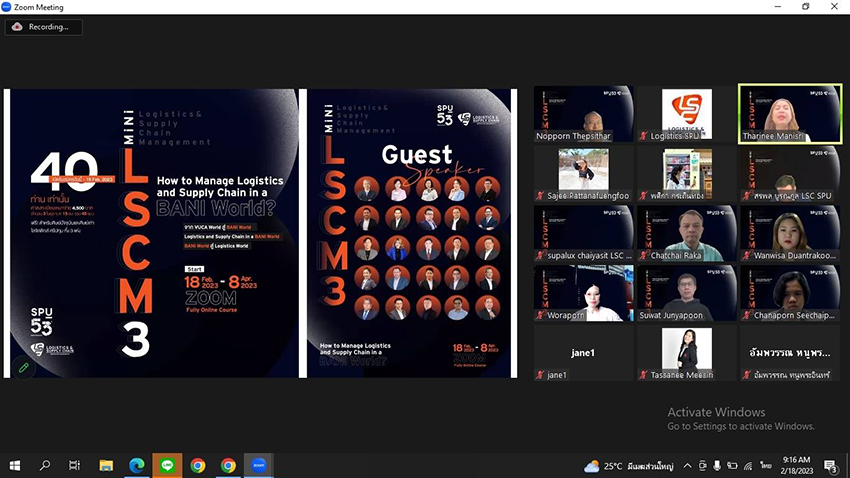Image resolution: width=850 pixels, height=478 pixels.
Task: Select Tharinee Manisri active speaker tile
Action: pos(790,114)
